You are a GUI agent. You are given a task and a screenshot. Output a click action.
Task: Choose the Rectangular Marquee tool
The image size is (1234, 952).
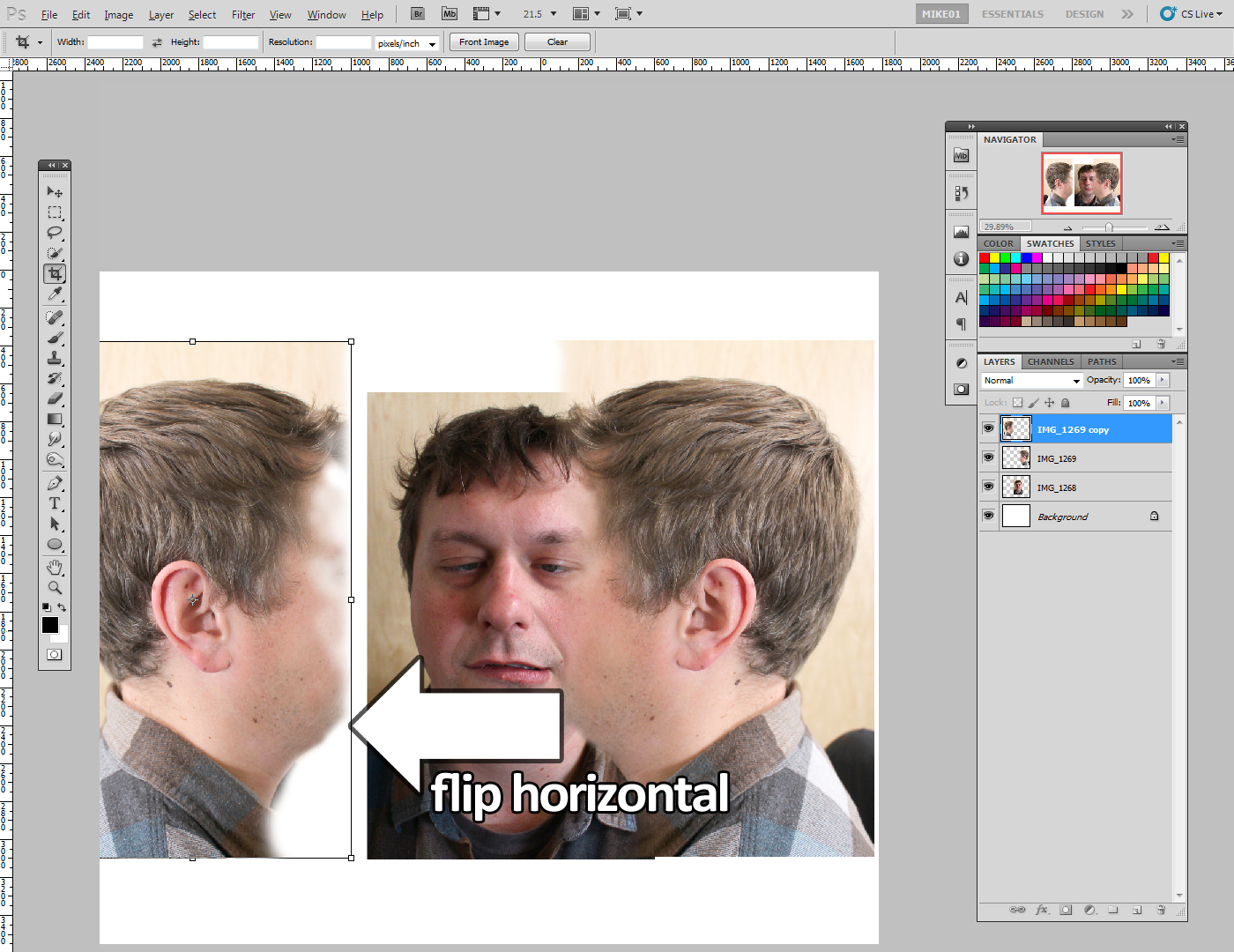pyautogui.click(x=55, y=212)
